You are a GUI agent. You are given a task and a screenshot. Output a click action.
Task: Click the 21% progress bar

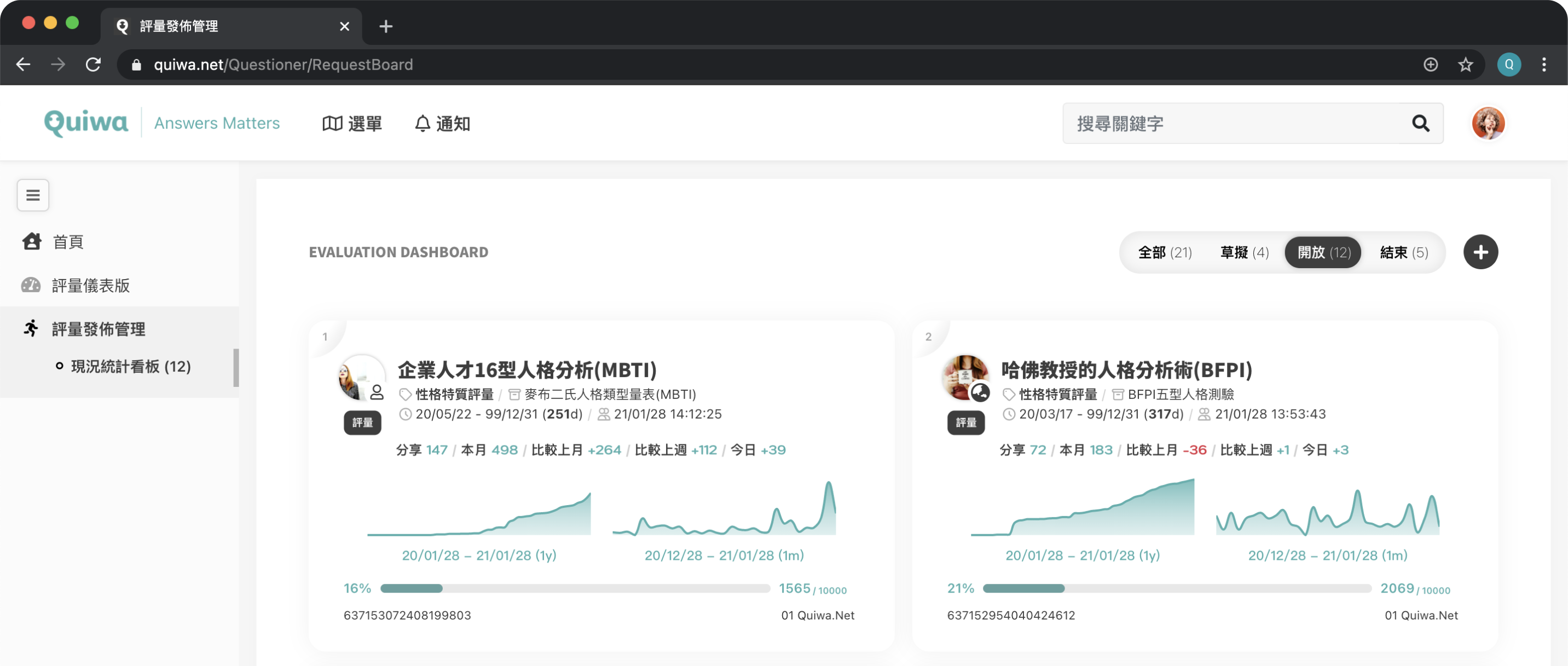(x=1177, y=589)
